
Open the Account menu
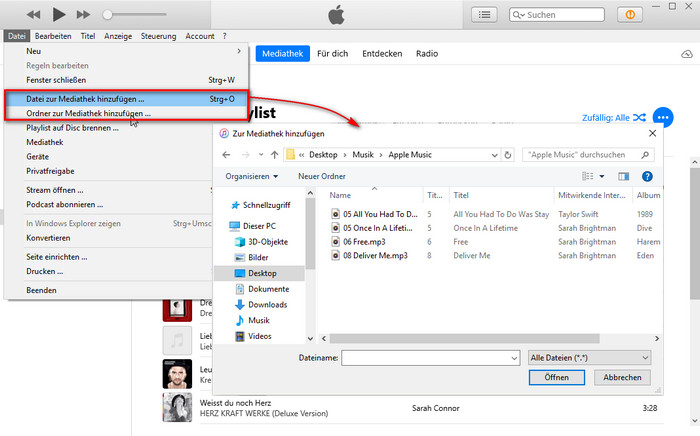click(x=200, y=36)
